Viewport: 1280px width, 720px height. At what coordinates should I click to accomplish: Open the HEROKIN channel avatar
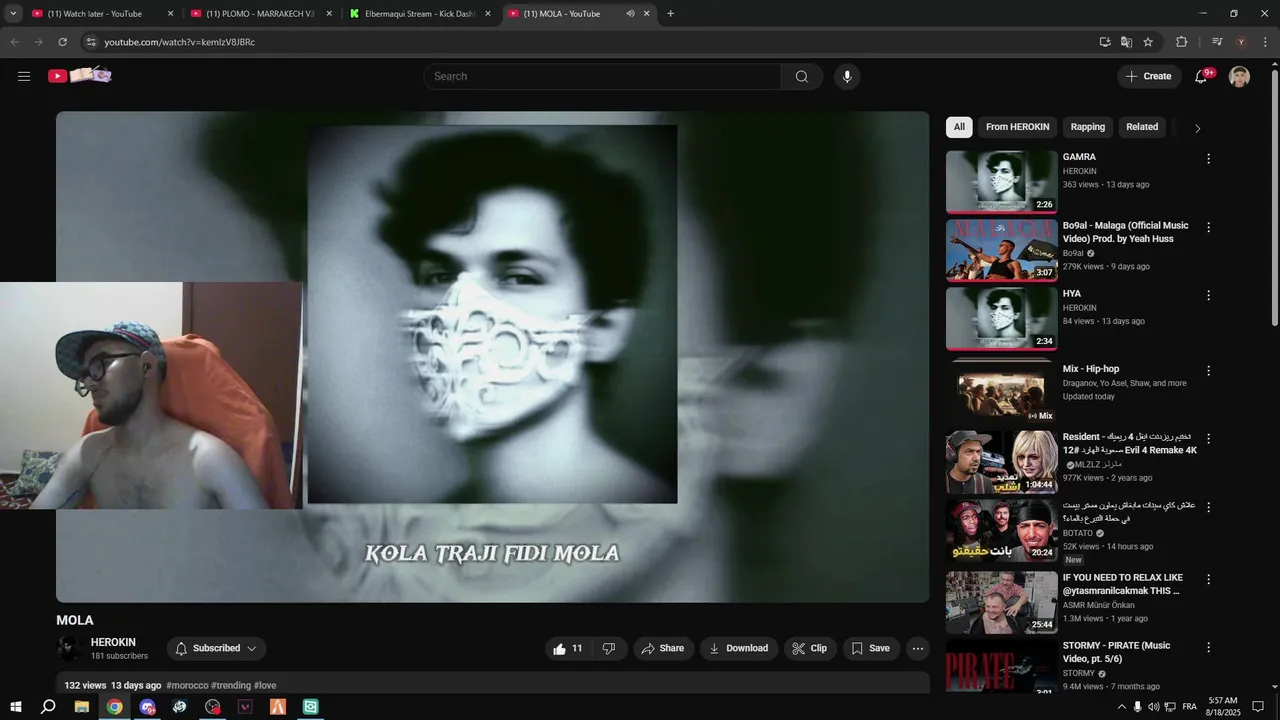[x=69, y=648]
